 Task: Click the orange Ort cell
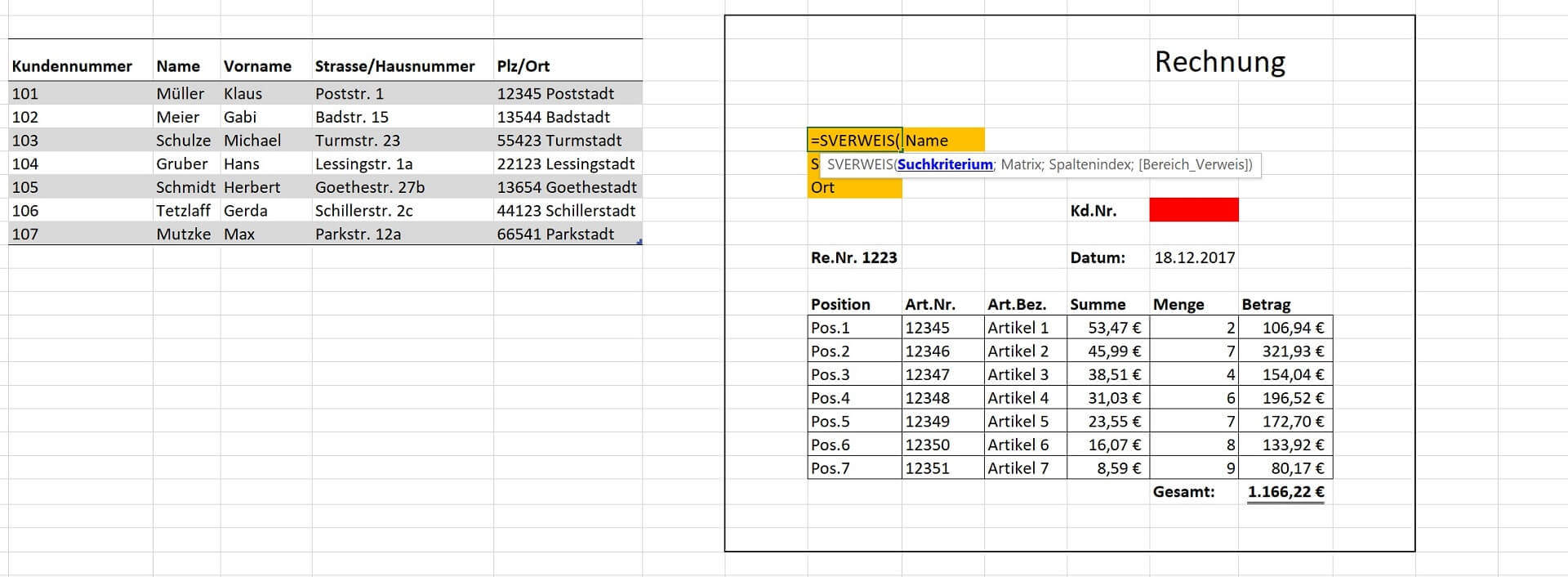855,187
